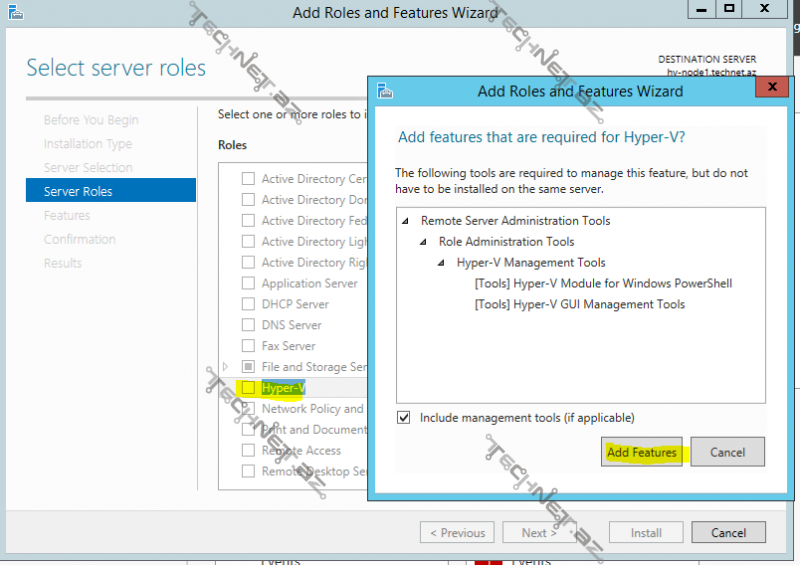Check the Active Directory Certificate Services role
The width and height of the screenshot is (800, 565).
pyautogui.click(x=248, y=179)
